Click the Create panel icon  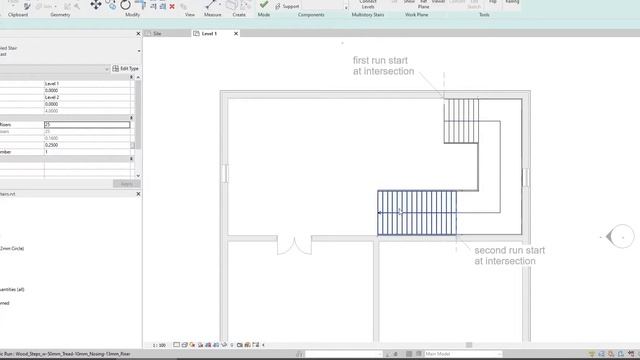click(232, 5)
